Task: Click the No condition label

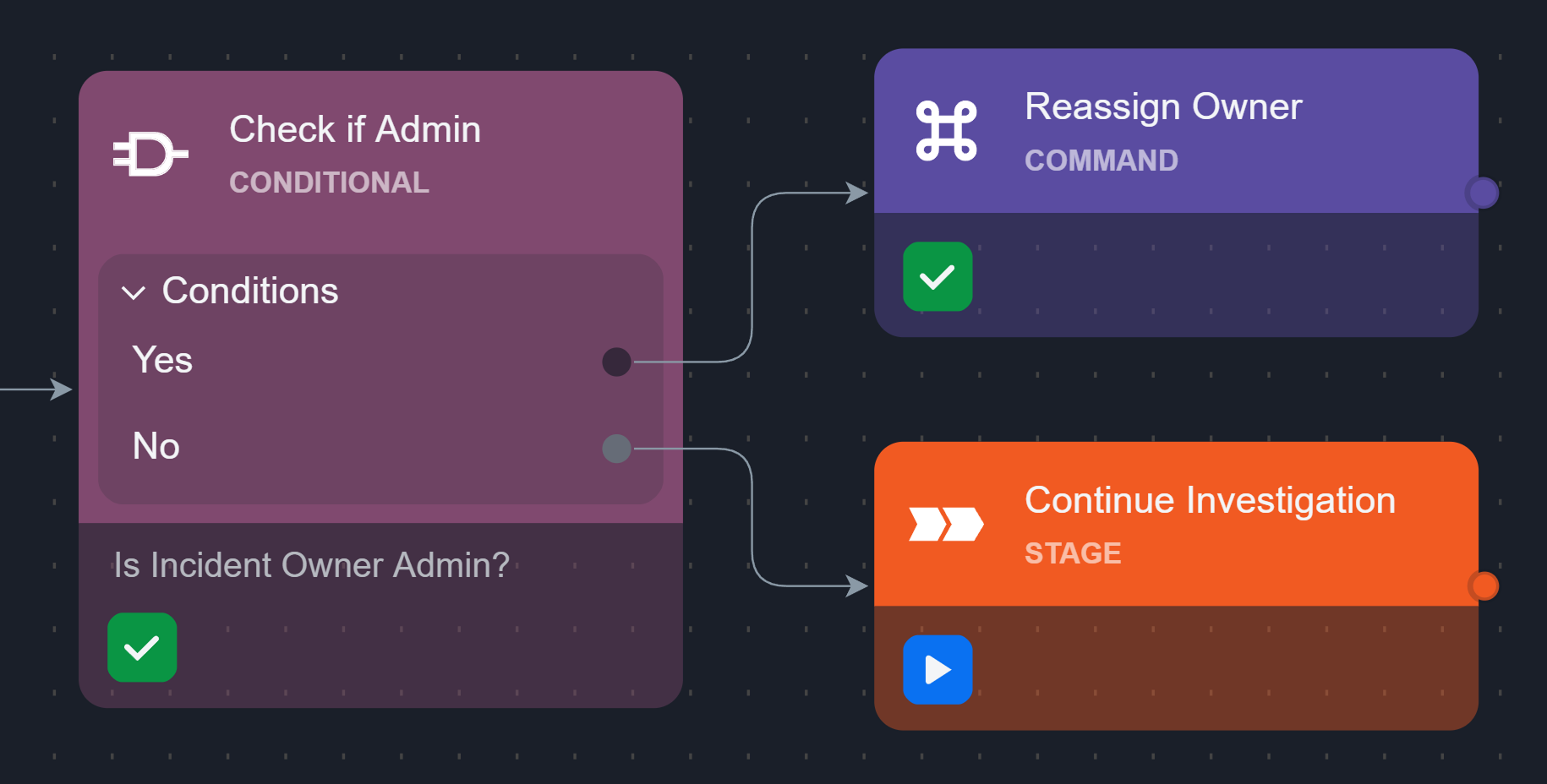Action: [x=156, y=446]
